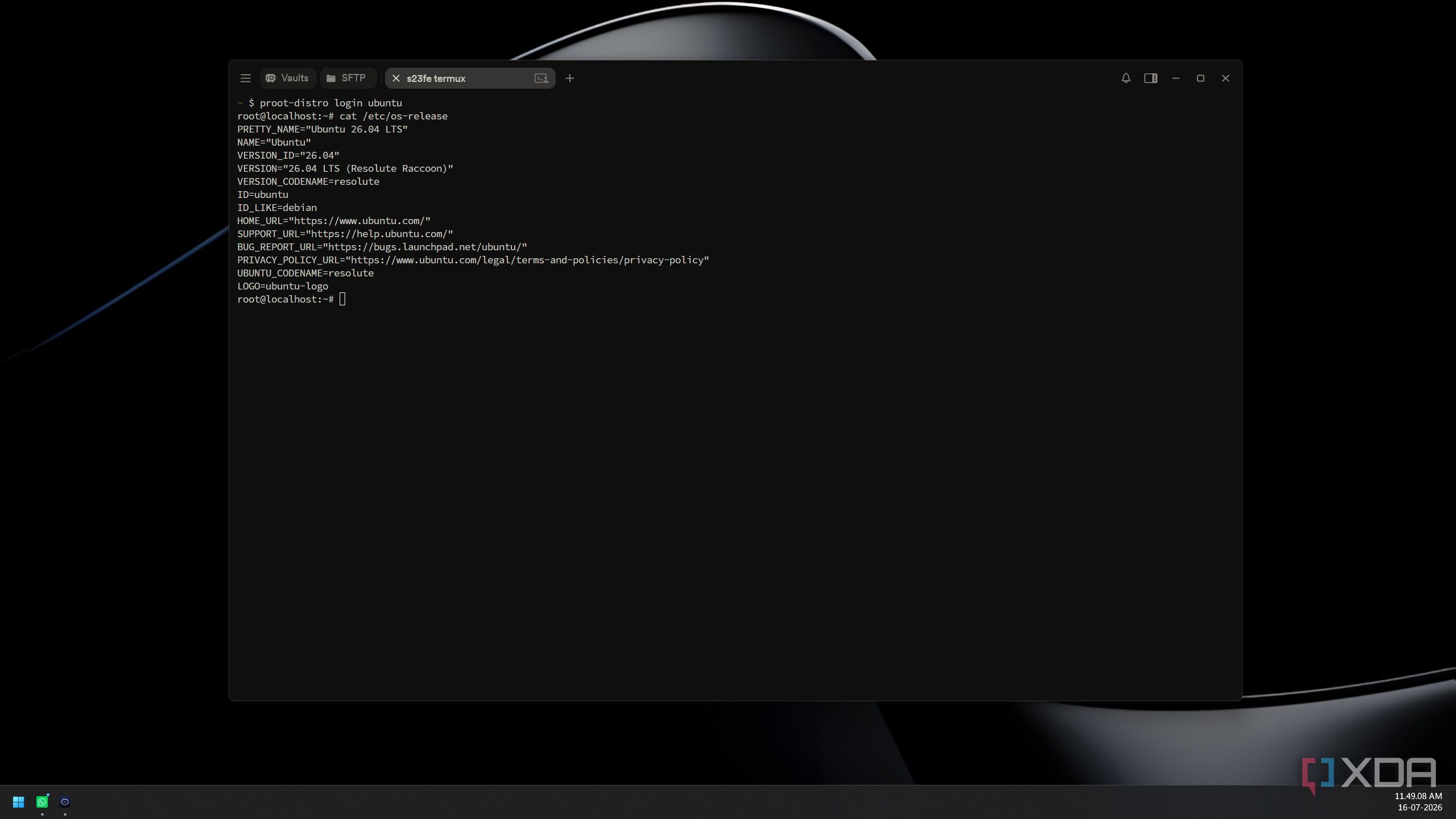Viewport: 1456px width, 819px height.
Task: Click the terminal cursor at the last prompt
Action: (342, 299)
